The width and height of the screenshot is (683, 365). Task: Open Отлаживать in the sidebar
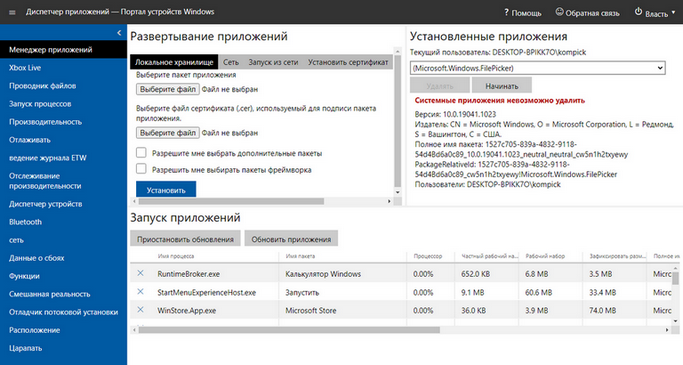(x=63, y=140)
